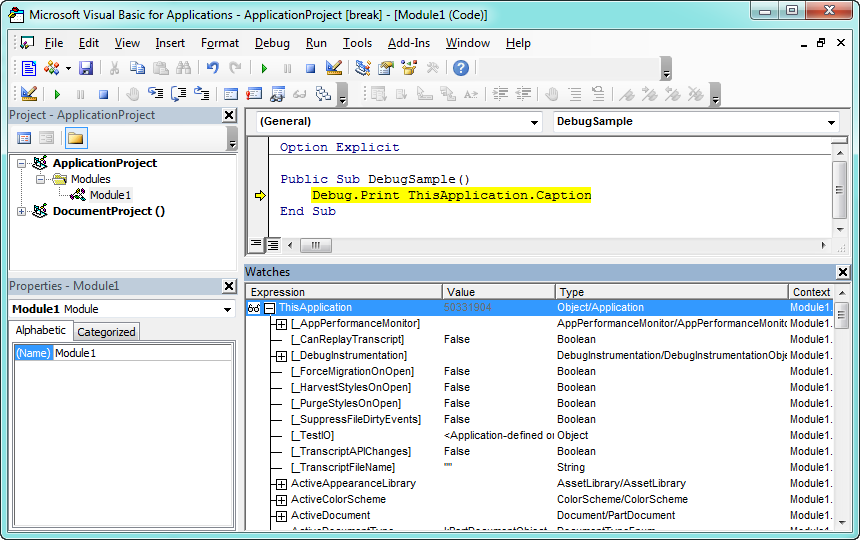Click Design Mode icon in Debug toolbar
Image resolution: width=860 pixels, height=540 pixels.
29,94
